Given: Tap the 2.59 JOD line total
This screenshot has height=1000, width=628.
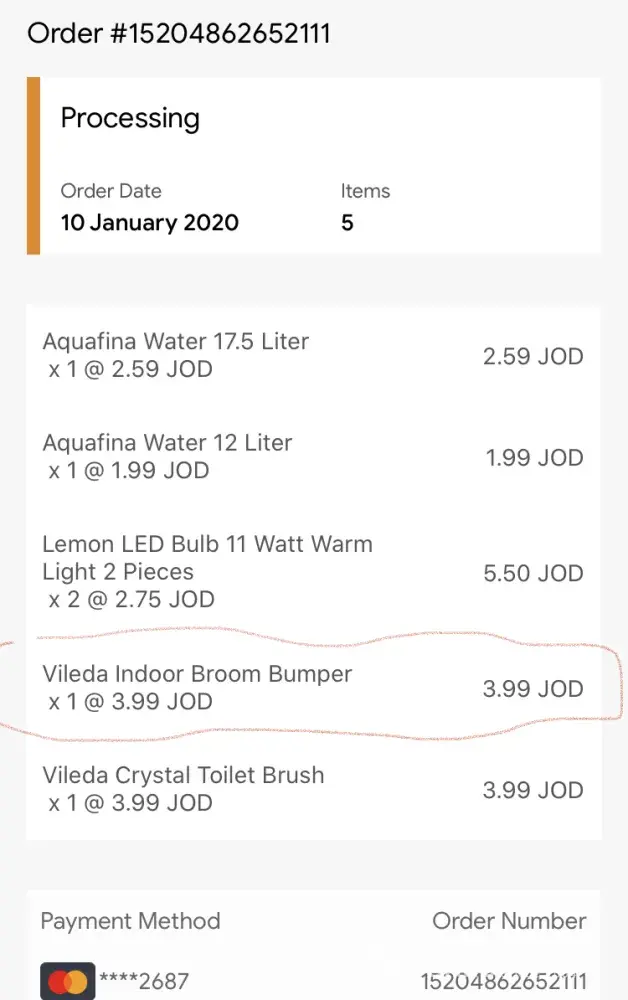Looking at the screenshot, I should 533,356.
